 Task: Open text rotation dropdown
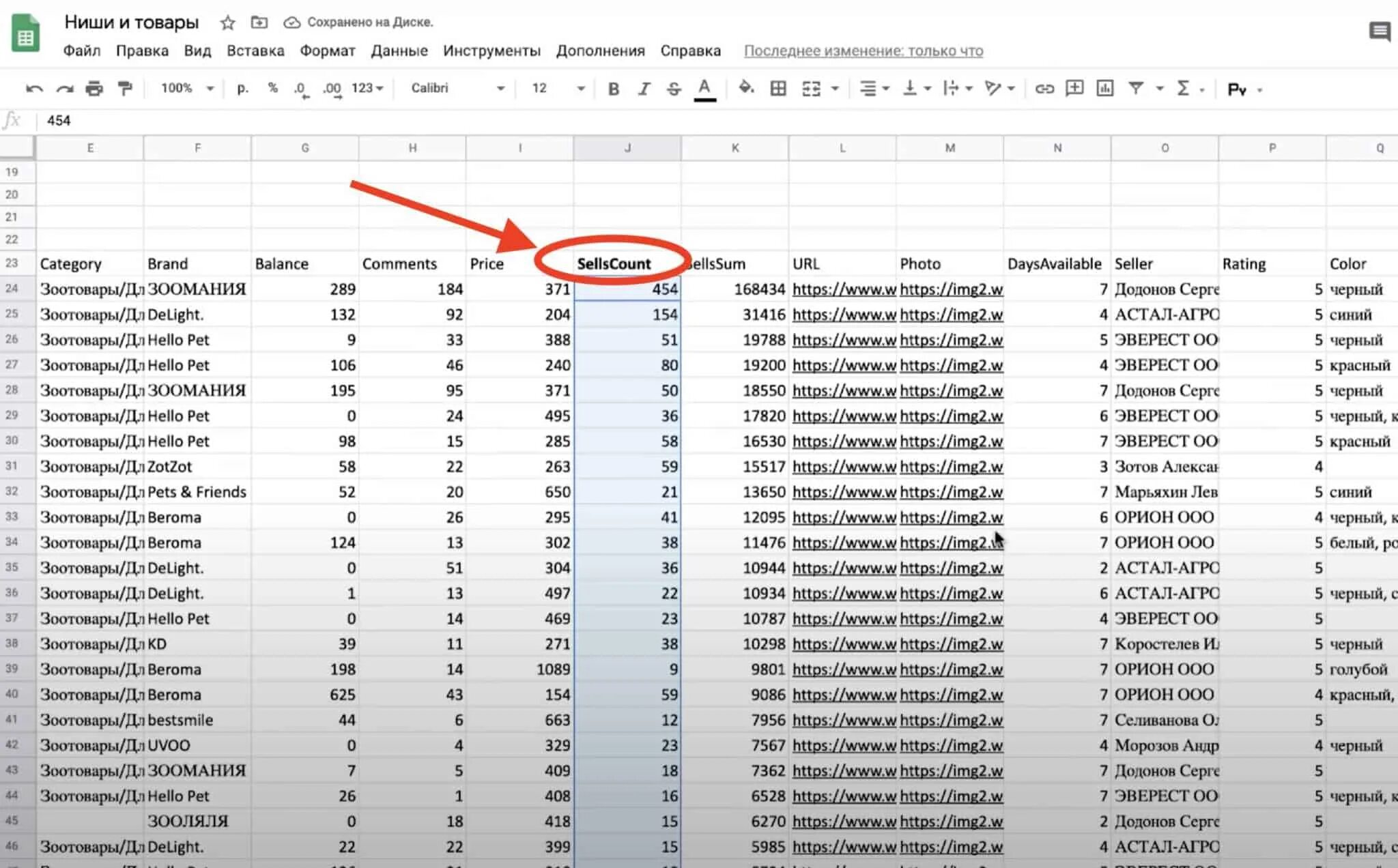pos(1000,88)
